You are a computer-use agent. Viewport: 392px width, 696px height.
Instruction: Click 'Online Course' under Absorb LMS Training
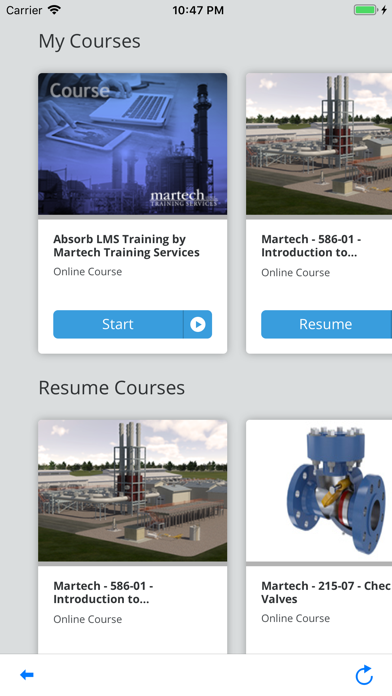87,272
